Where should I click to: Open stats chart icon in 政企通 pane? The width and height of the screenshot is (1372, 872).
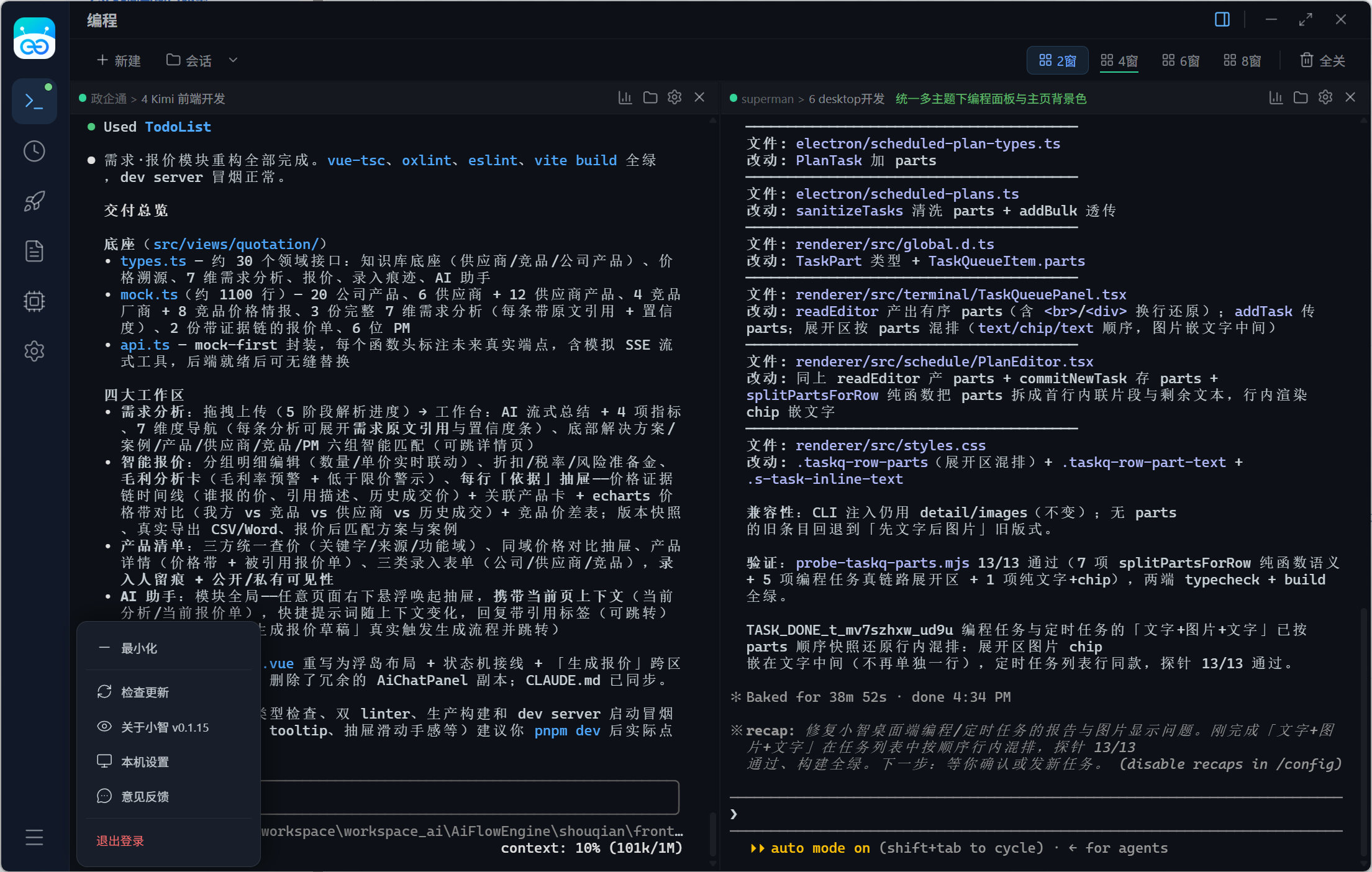[x=625, y=98]
